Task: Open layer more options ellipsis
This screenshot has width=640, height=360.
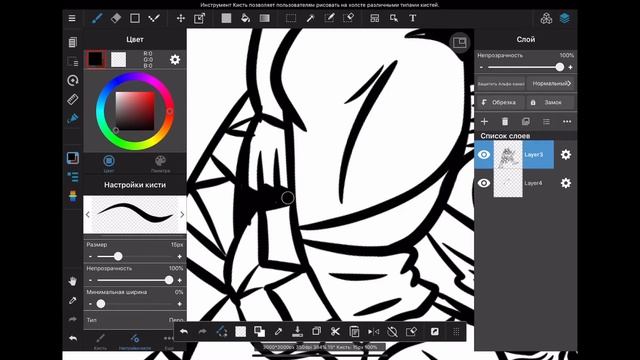Action: (567, 122)
